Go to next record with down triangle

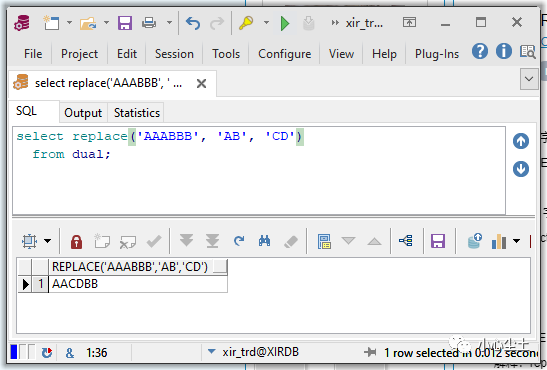click(x=348, y=241)
